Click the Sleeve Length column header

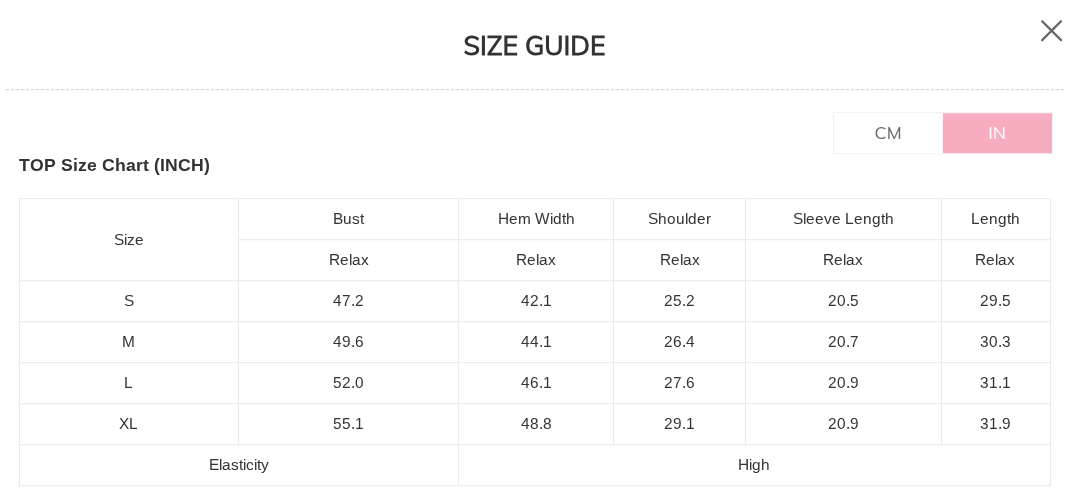coord(843,219)
